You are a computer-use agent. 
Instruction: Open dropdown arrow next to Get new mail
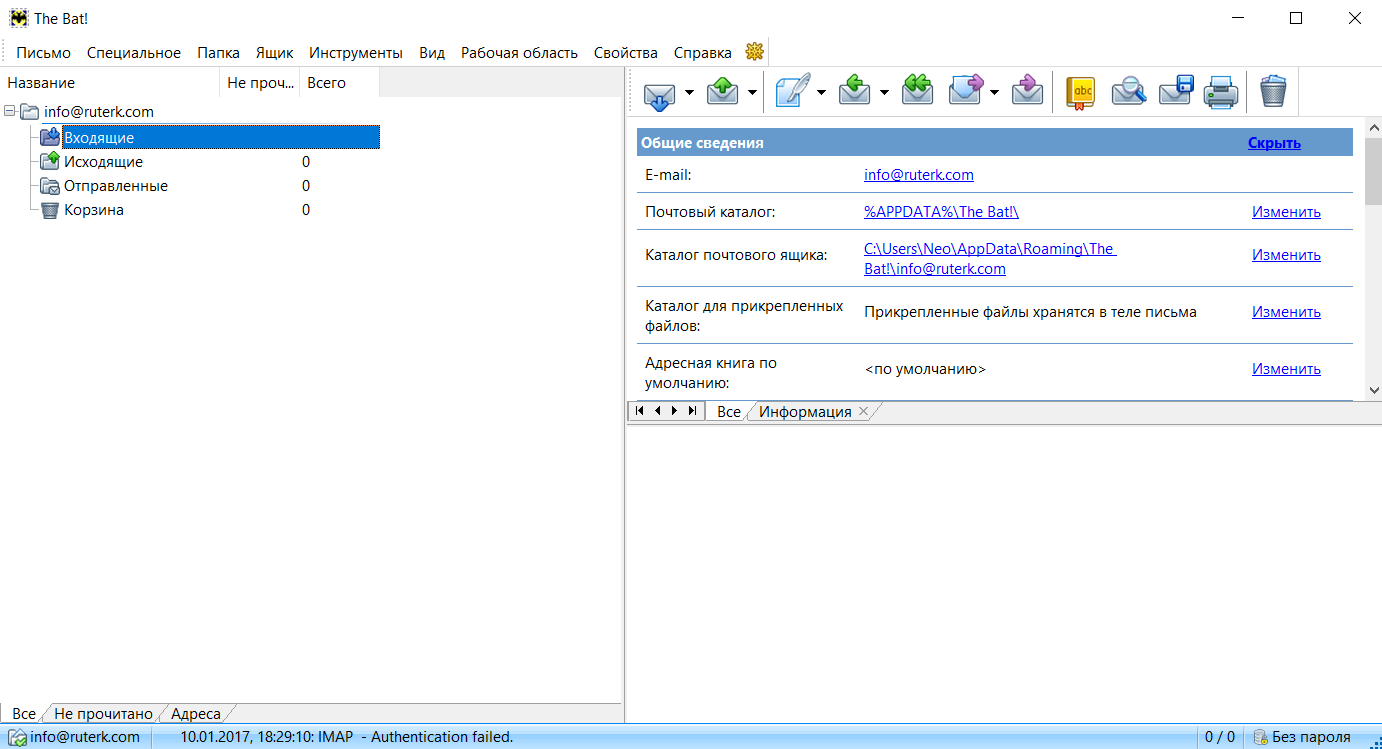(x=689, y=93)
